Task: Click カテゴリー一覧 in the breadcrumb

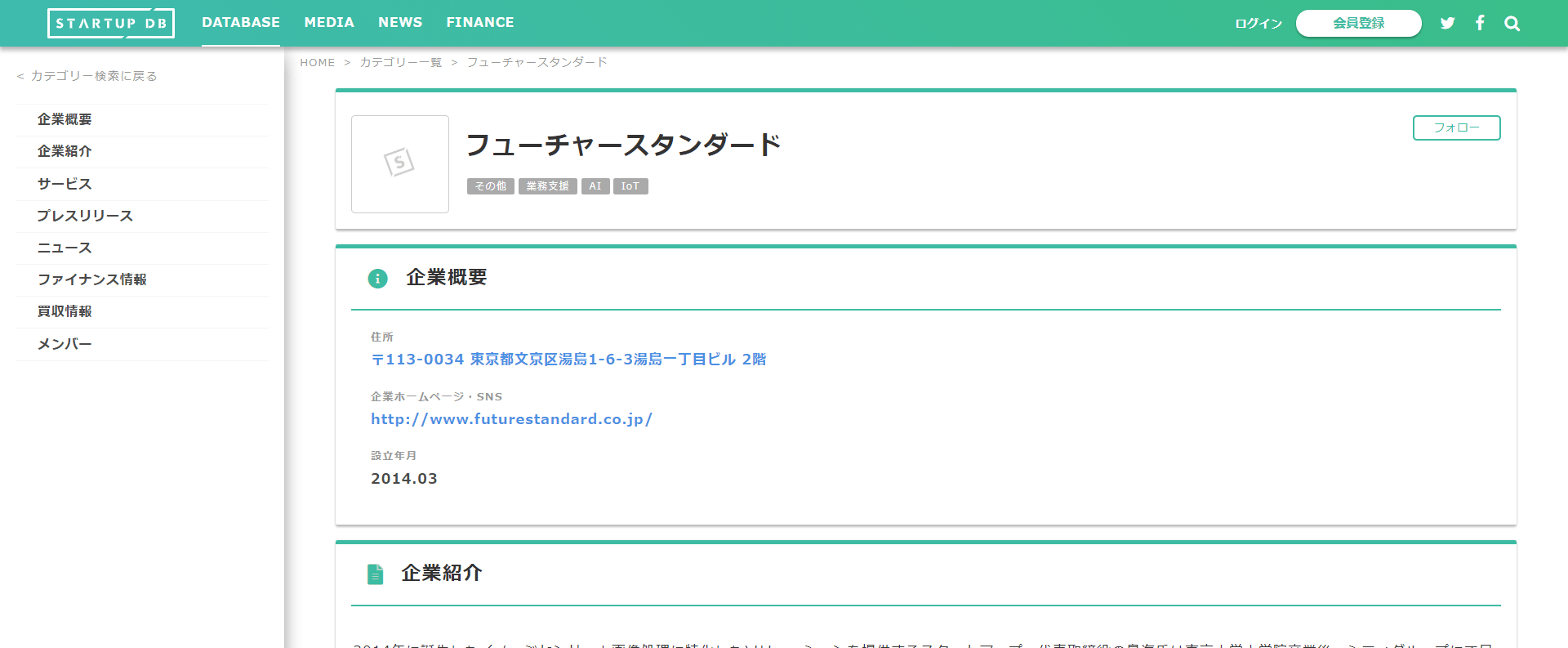Action: click(400, 63)
